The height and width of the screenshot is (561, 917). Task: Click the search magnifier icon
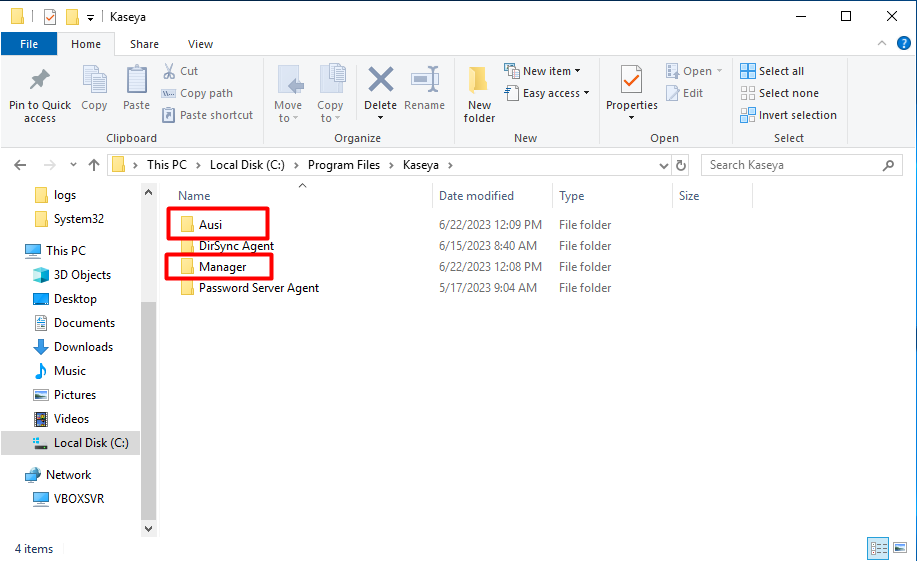[x=888, y=165]
